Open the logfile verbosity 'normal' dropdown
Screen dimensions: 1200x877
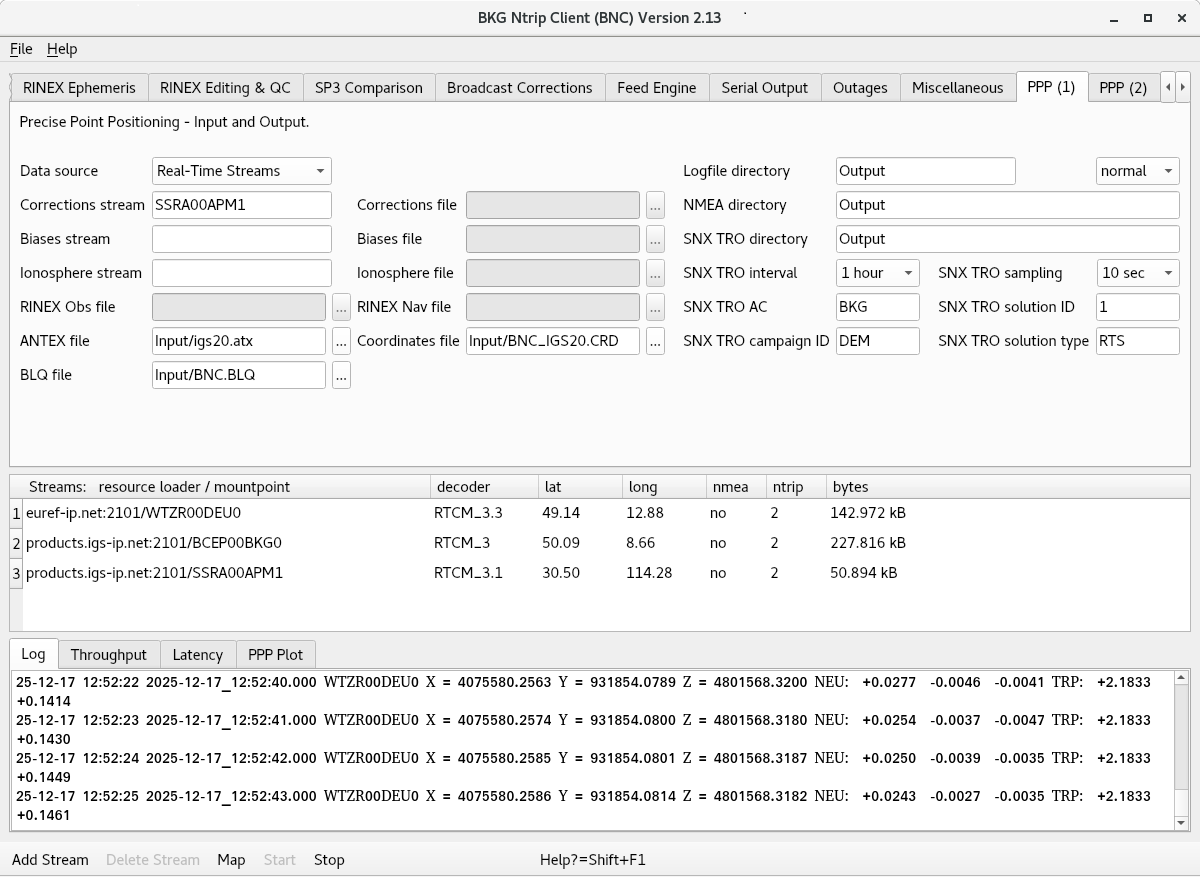[x=1137, y=171]
